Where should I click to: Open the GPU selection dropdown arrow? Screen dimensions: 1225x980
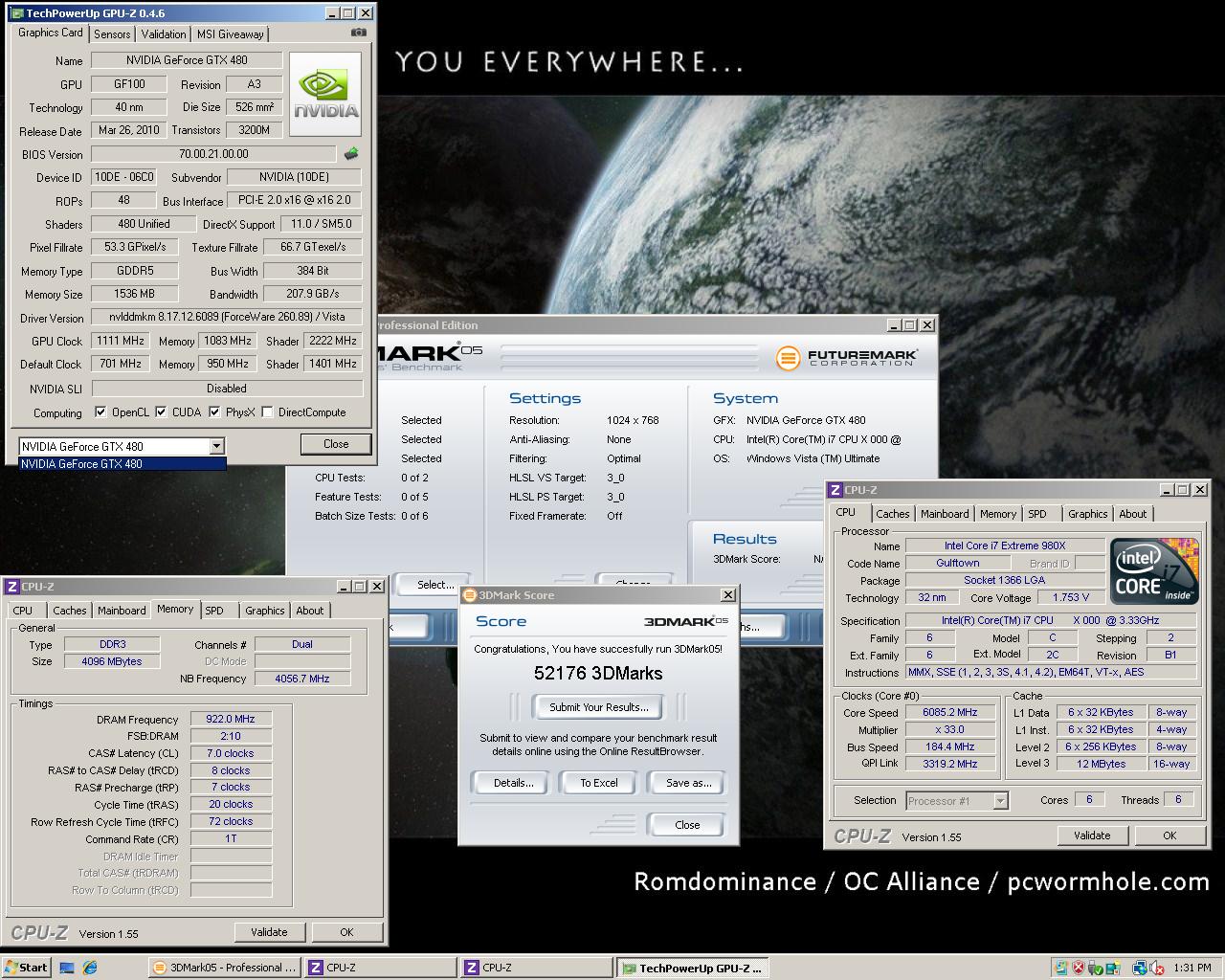tap(216, 445)
